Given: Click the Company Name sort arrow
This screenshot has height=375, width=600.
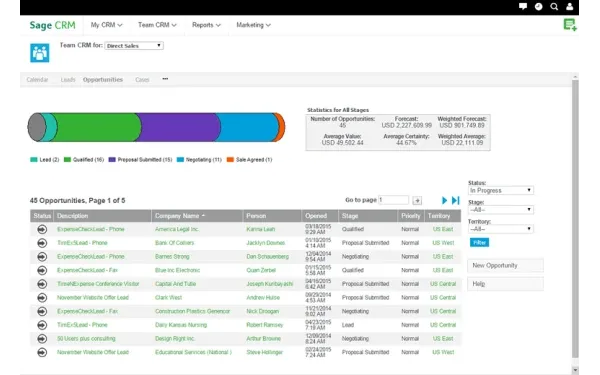Looking at the screenshot, I should tap(203, 216).
